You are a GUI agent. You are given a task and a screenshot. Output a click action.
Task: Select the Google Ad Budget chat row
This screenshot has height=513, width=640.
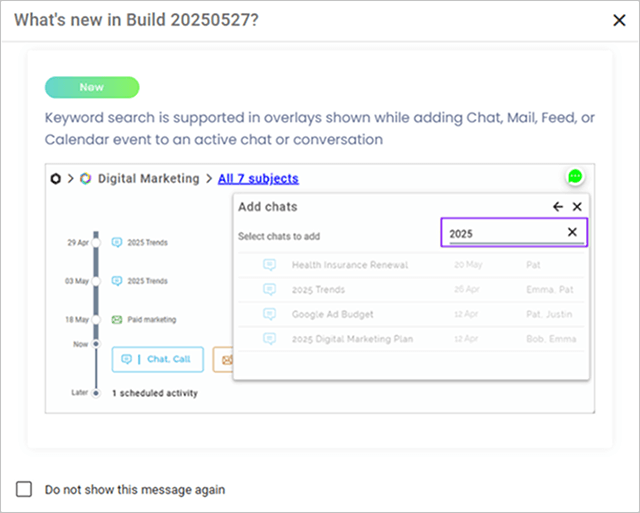[411, 314]
